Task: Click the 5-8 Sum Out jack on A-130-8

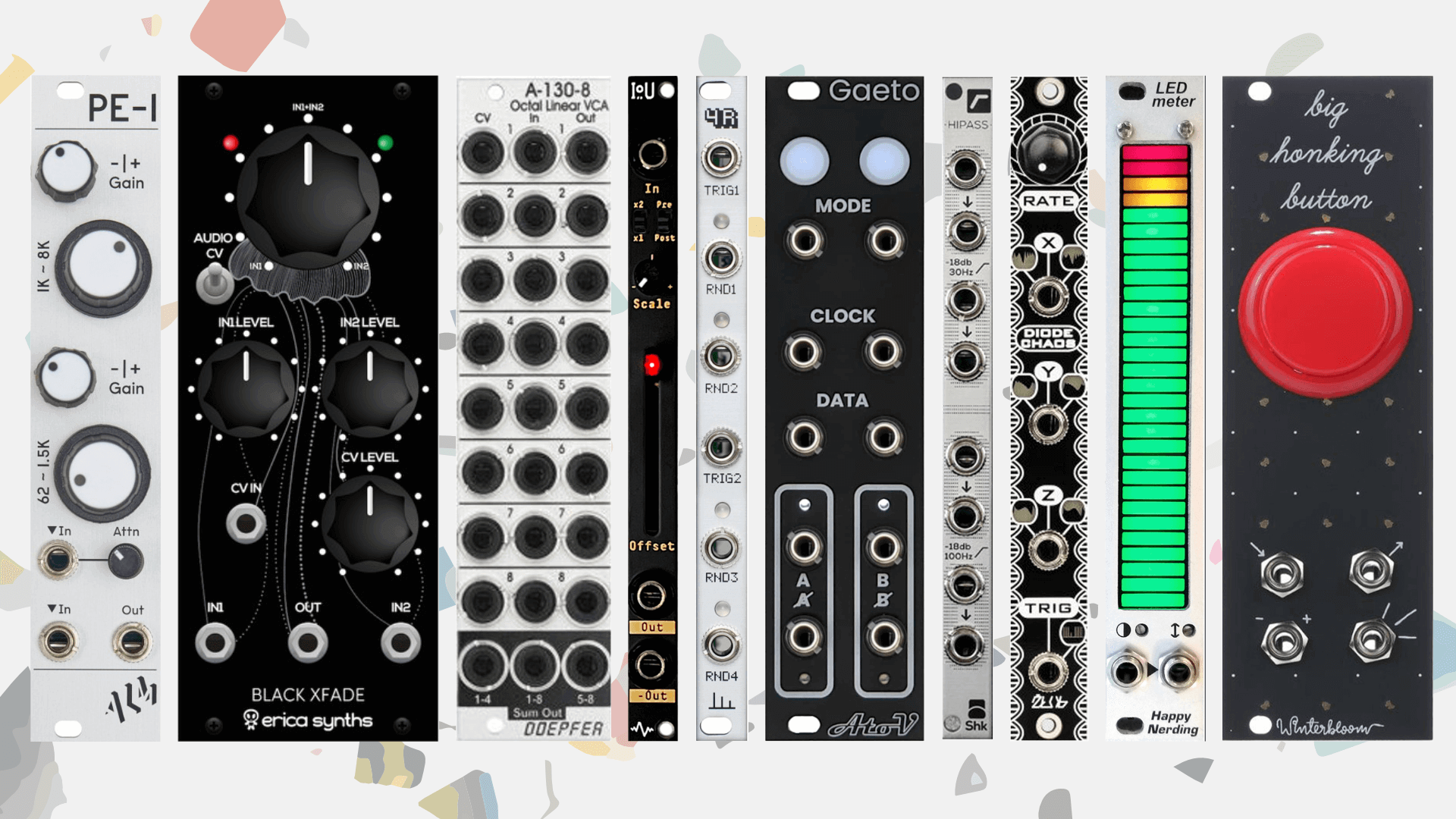Action: [x=586, y=666]
